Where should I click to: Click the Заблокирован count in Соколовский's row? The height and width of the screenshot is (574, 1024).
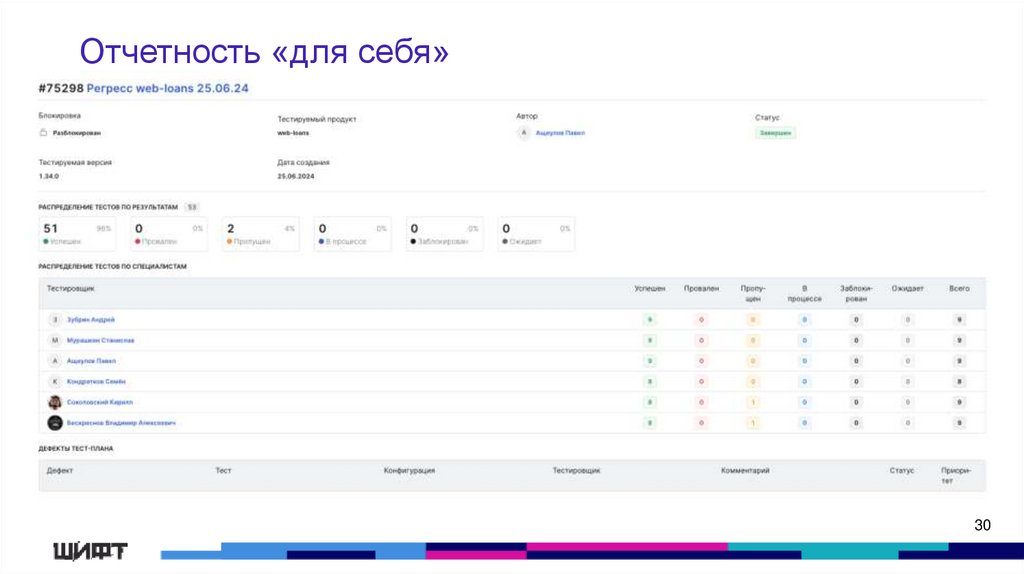856,402
